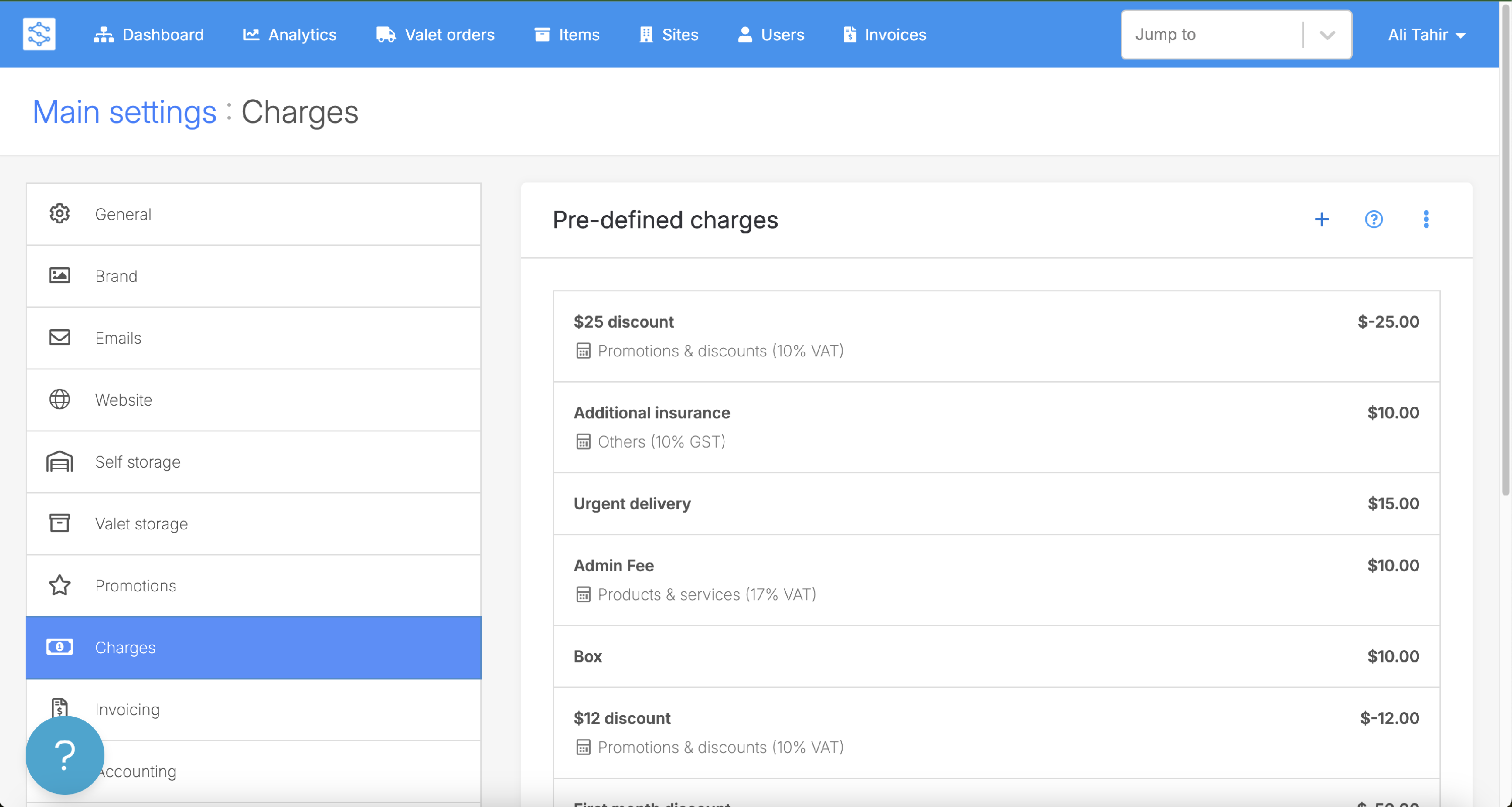Image resolution: width=1512 pixels, height=807 pixels.
Task: Click the app logo in top bar
Action: 39,34
